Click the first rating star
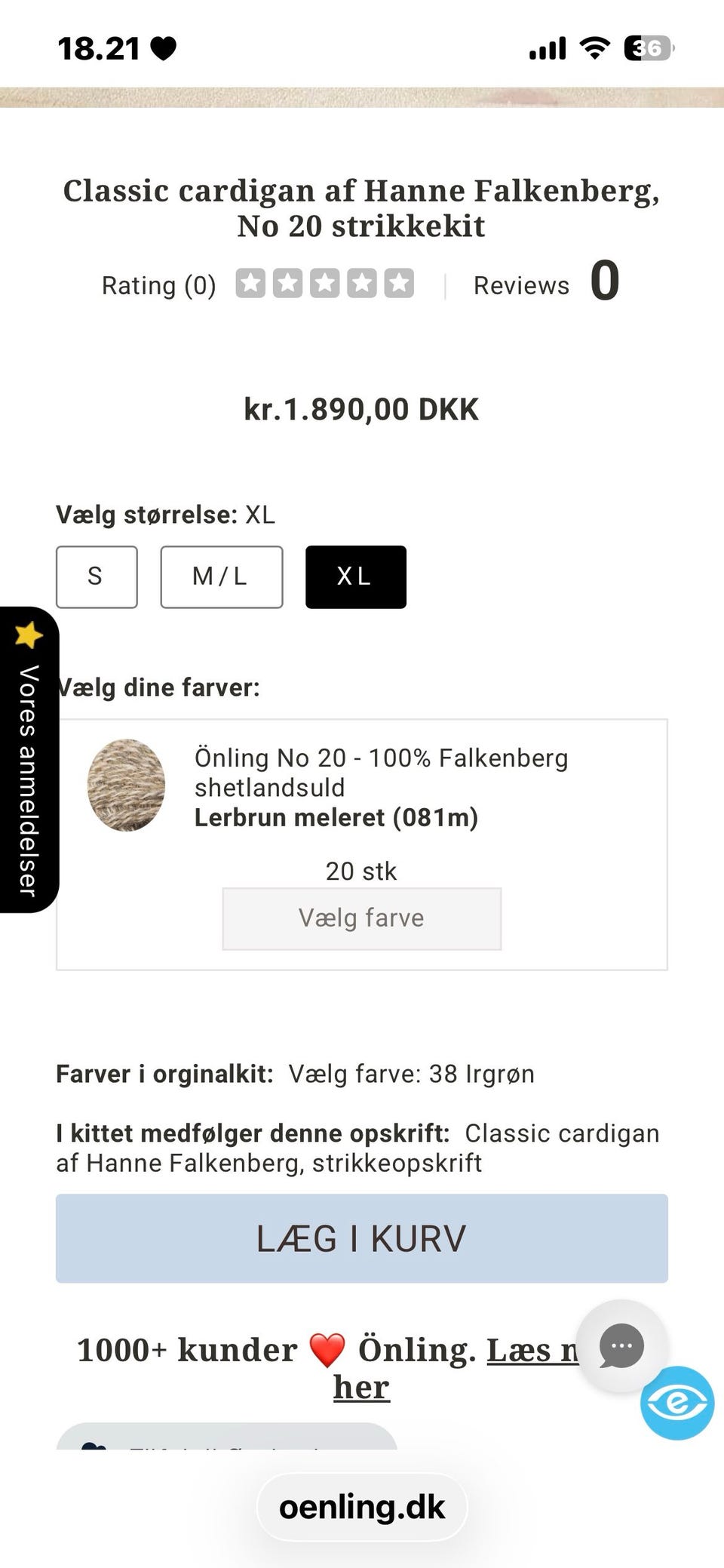 (x=250, y=284)
